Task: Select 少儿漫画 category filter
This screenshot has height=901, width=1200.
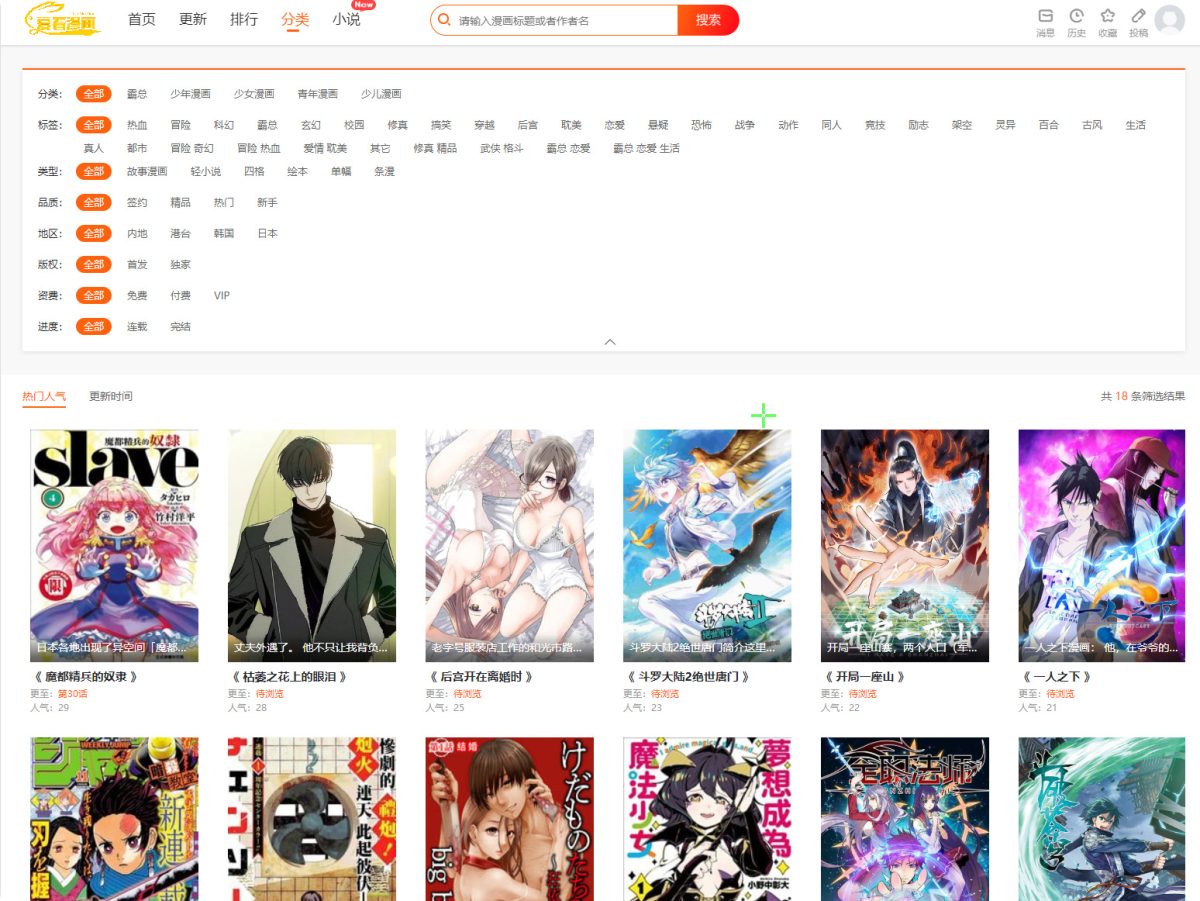Action: 381,94
